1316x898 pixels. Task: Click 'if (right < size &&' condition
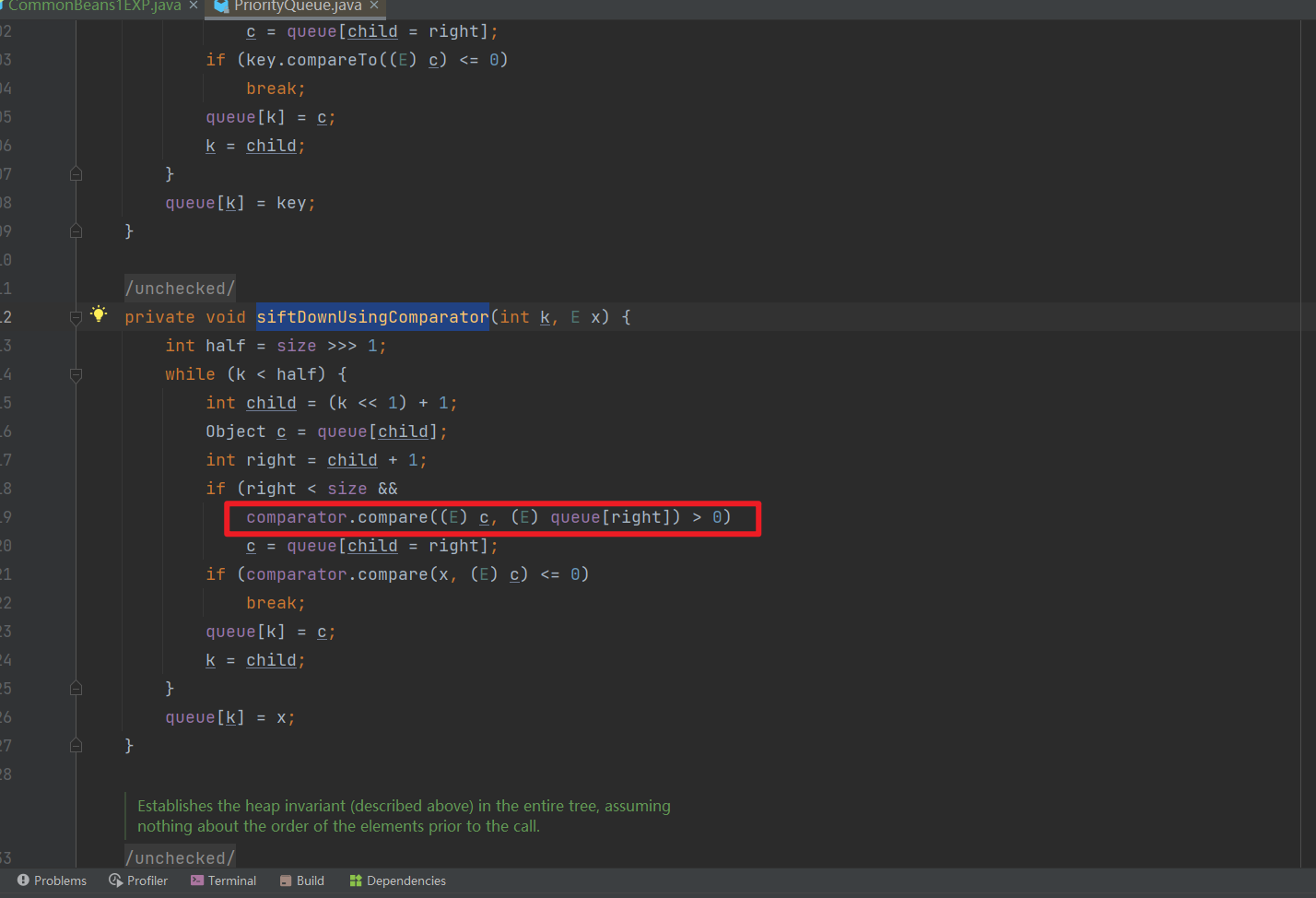(x=301, y=489)
